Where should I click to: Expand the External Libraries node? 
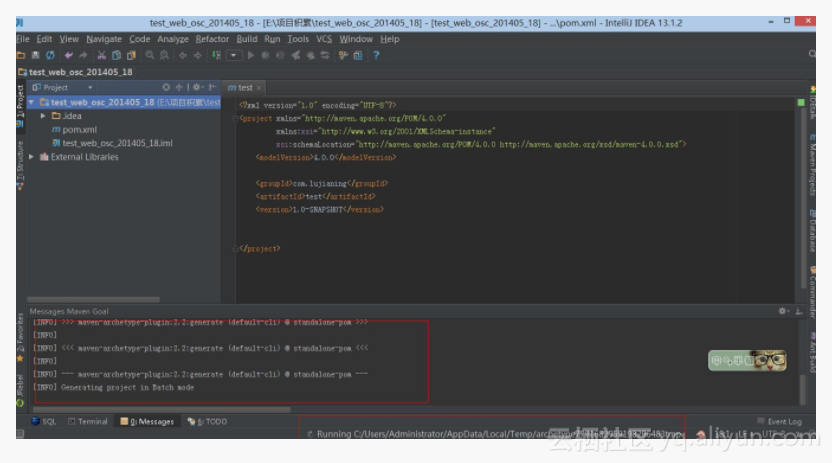coord(31,157)
